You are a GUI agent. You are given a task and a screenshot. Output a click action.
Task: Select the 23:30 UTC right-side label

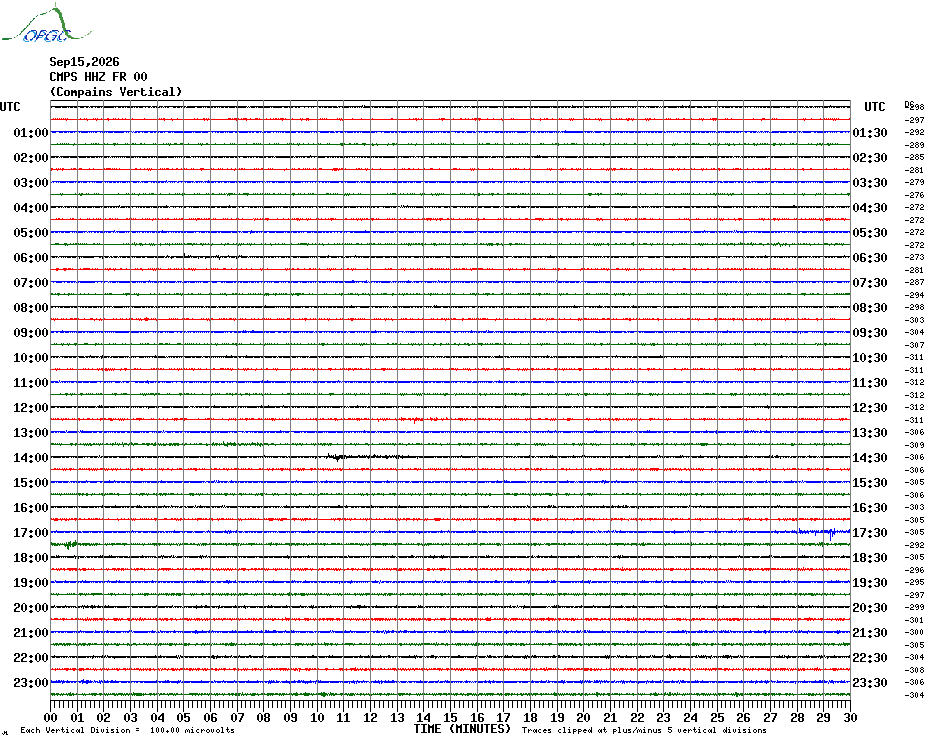pyautogui.click(x=870, y=683)
